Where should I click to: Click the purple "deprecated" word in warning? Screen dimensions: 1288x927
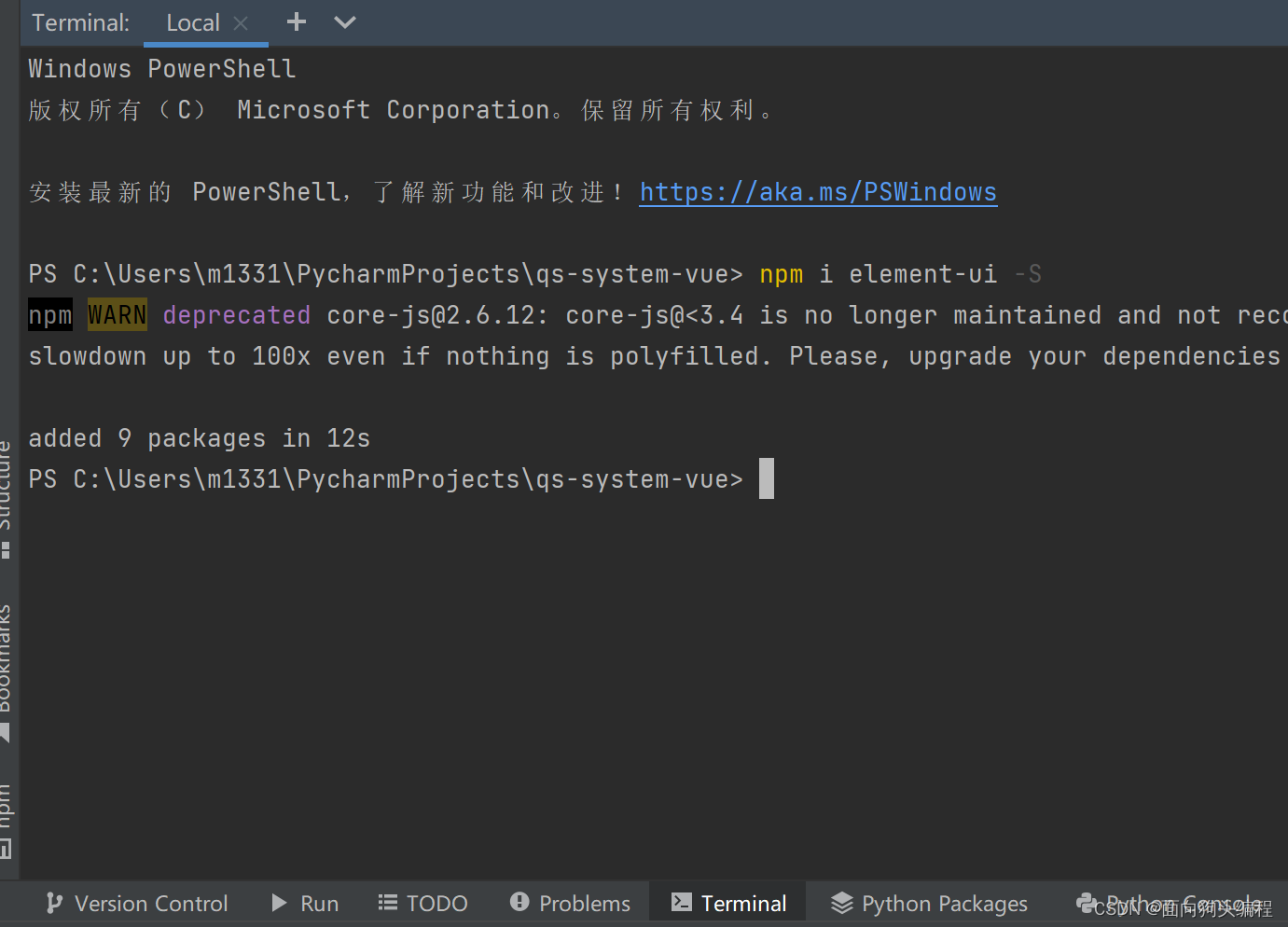(x=236, y=315)
